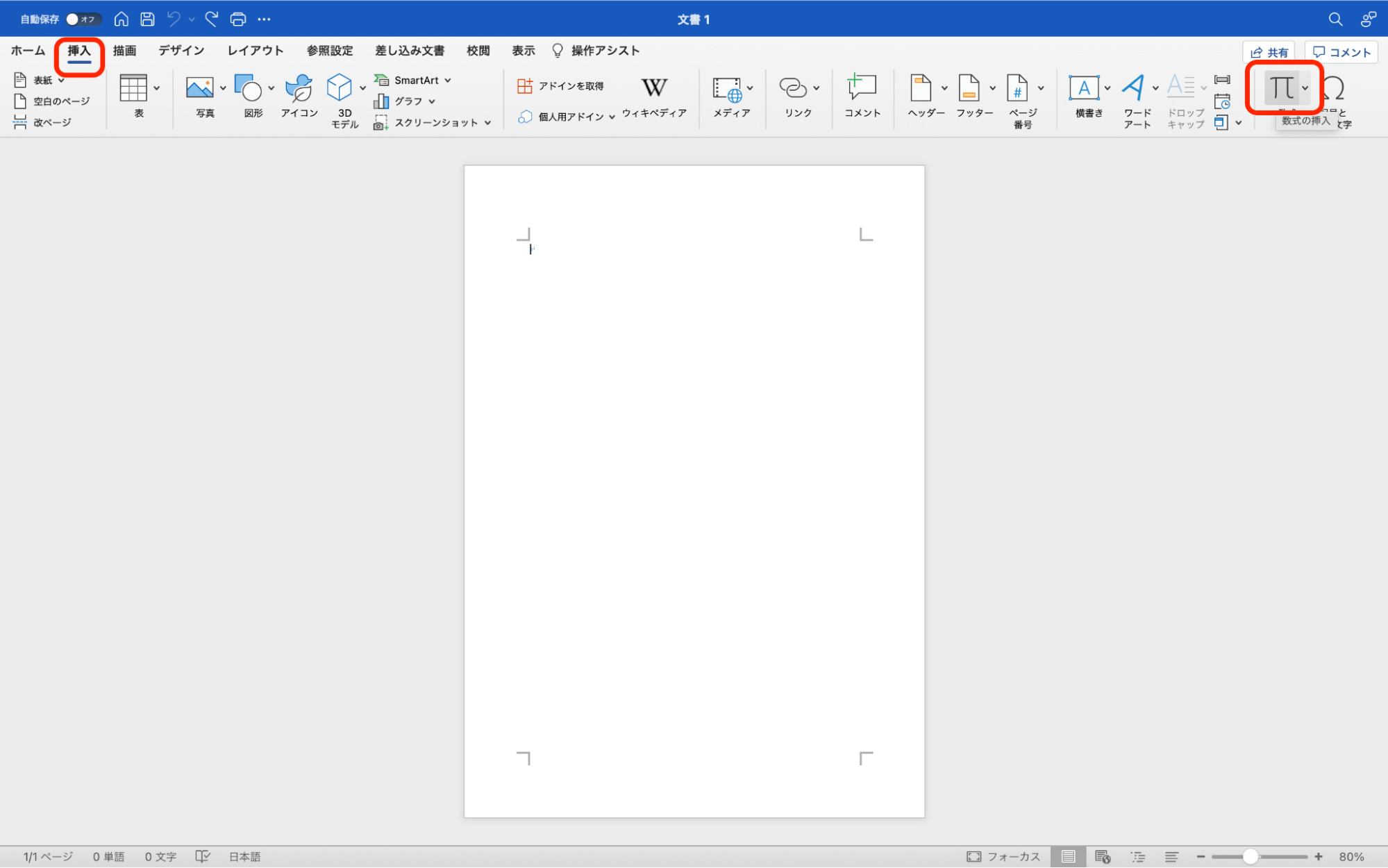
Task: Insert a page break (改ページ)
Action: pyautogui.click(x=42, y=123)
